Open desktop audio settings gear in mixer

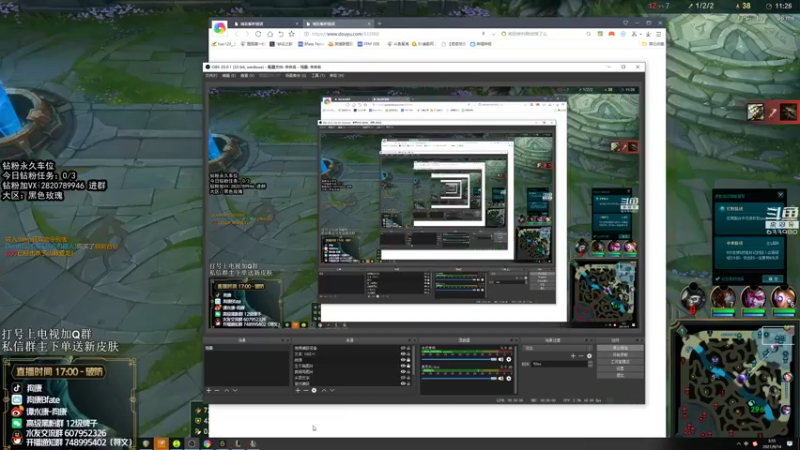click(509, 359)
